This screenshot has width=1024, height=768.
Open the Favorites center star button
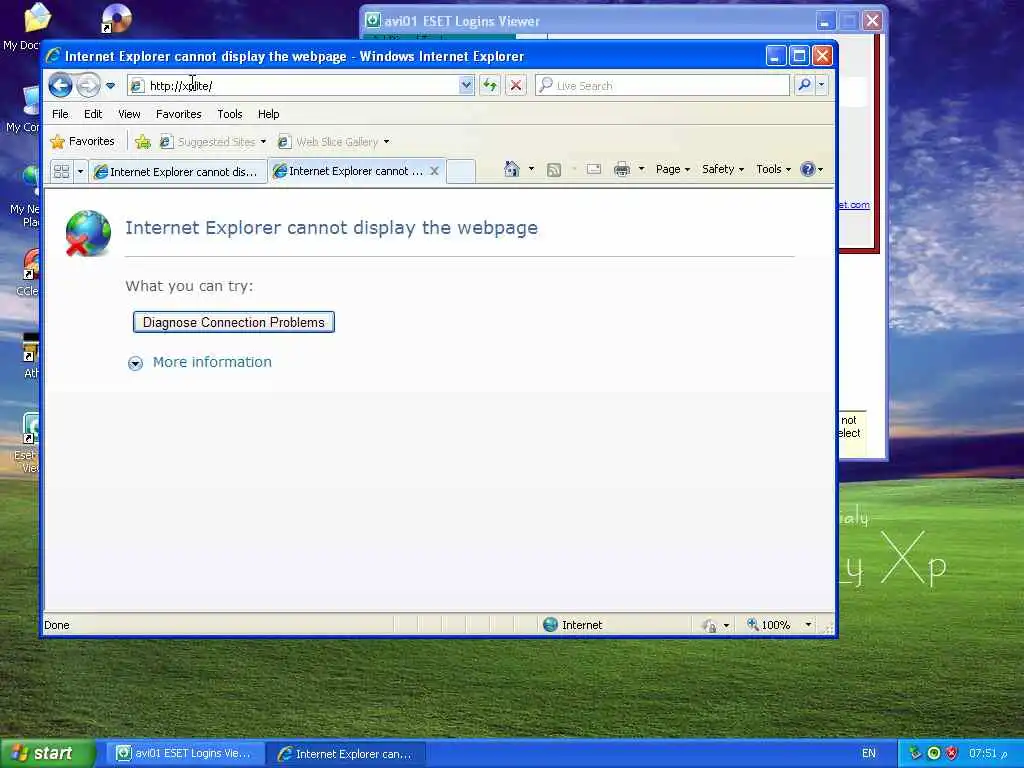pyautogui.click(x=83, y=141)
